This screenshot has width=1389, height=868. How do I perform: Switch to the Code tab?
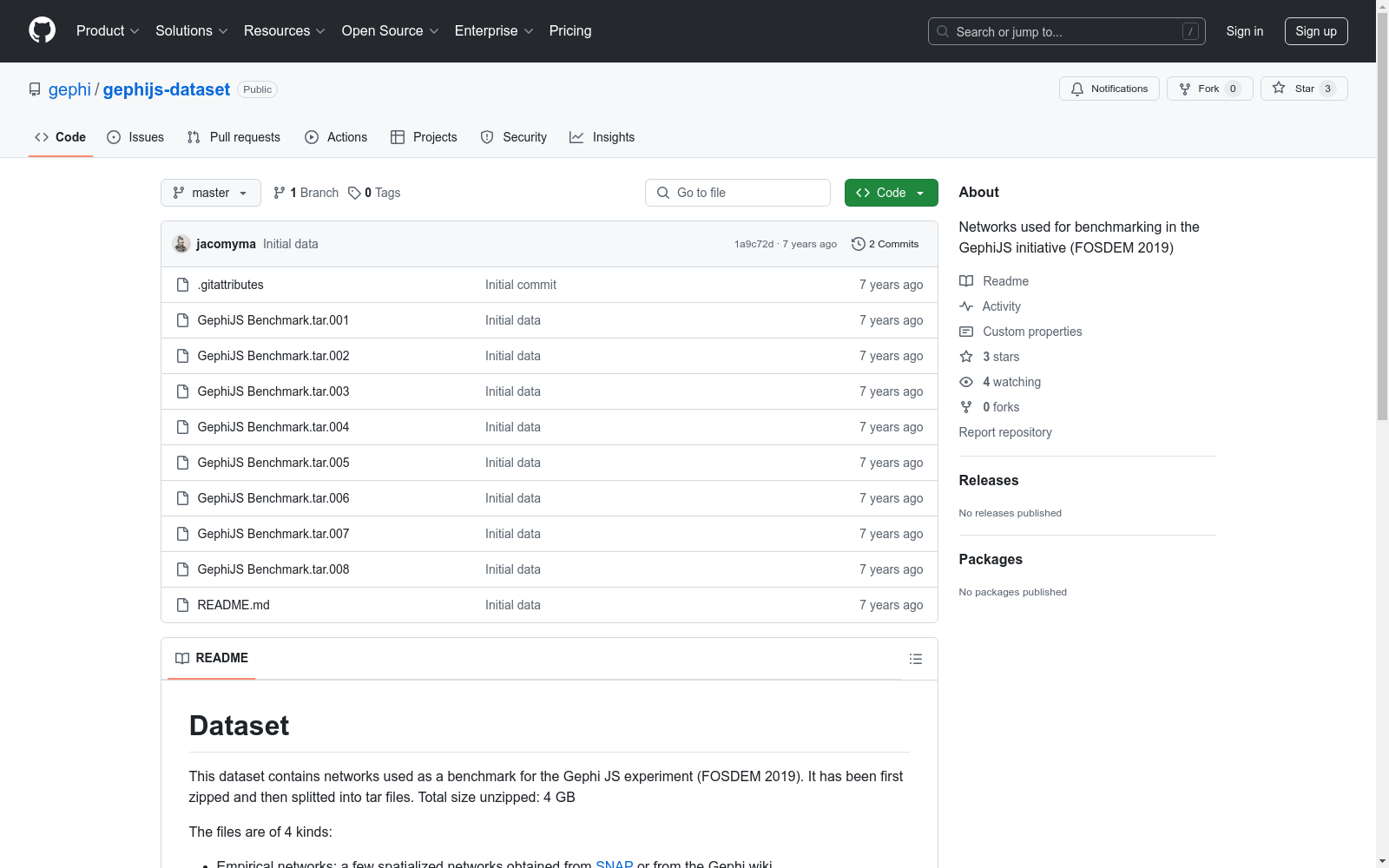click(x=61, y=137)
